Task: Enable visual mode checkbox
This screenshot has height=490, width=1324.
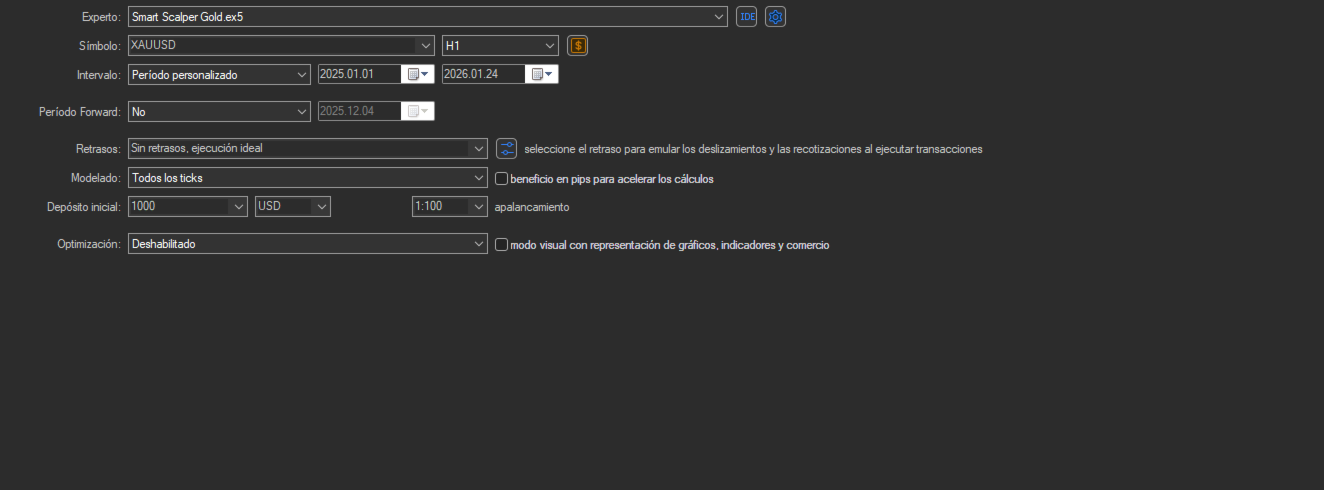Action: [502, 244]
